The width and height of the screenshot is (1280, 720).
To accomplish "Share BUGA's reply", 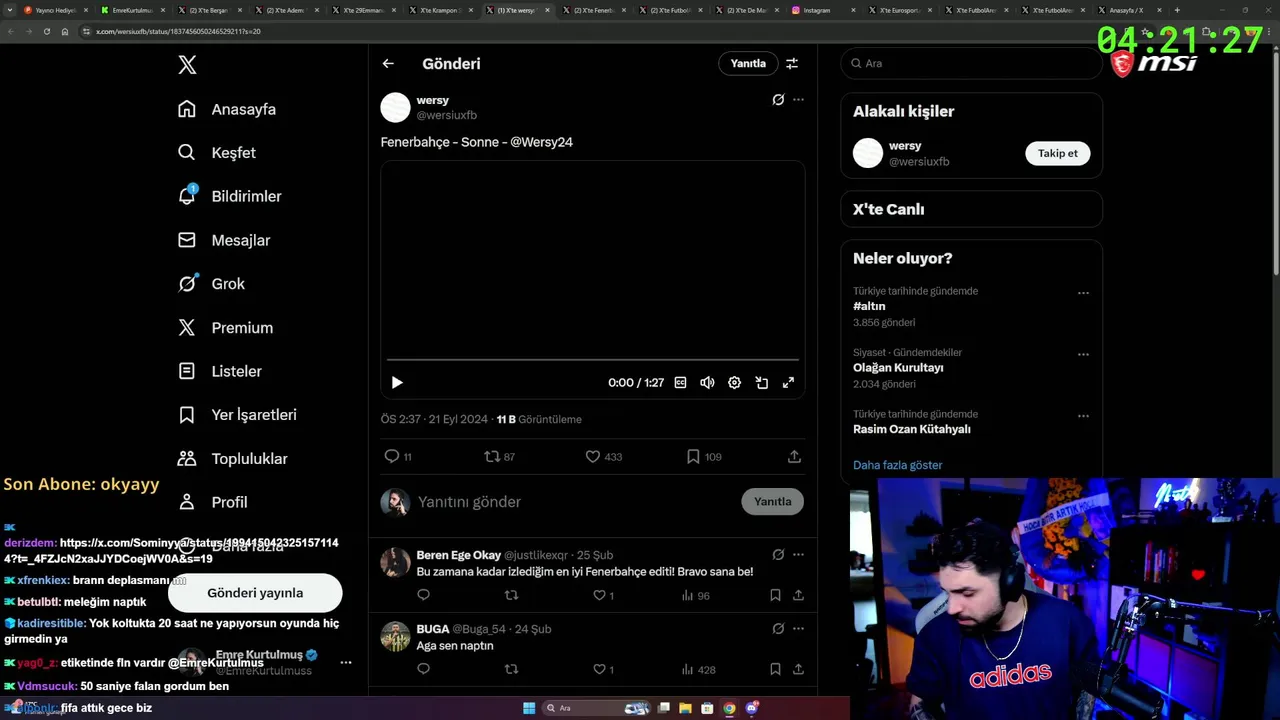I will click(x=798, y=669).
